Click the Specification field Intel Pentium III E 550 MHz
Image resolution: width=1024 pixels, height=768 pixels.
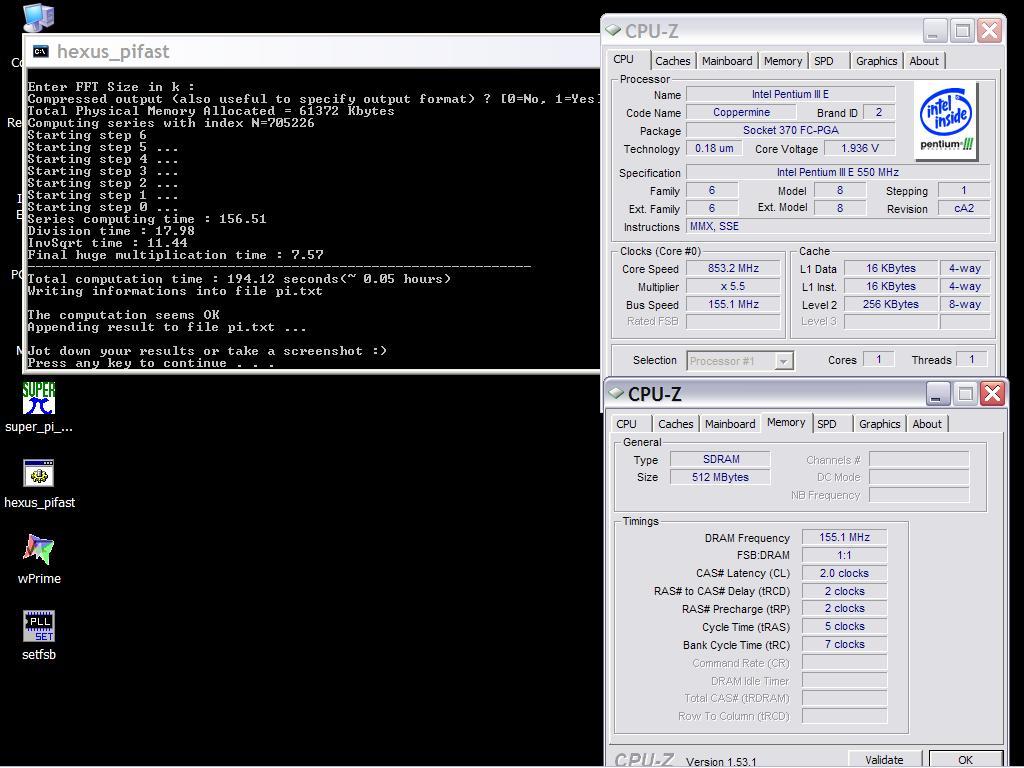(838, 172)
